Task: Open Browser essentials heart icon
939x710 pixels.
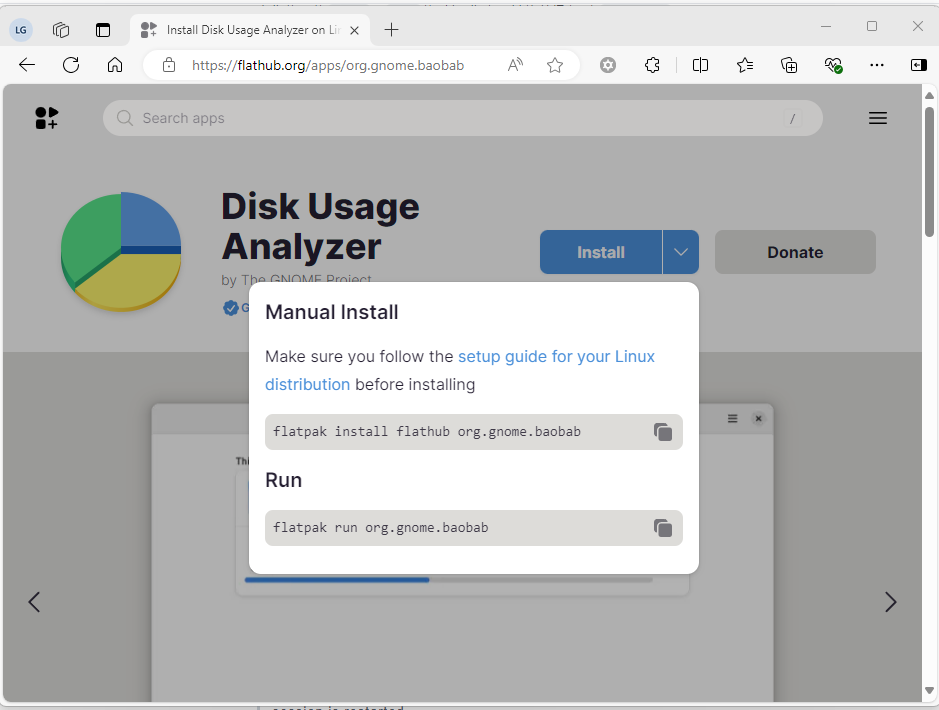Action: tap(833, 65)
